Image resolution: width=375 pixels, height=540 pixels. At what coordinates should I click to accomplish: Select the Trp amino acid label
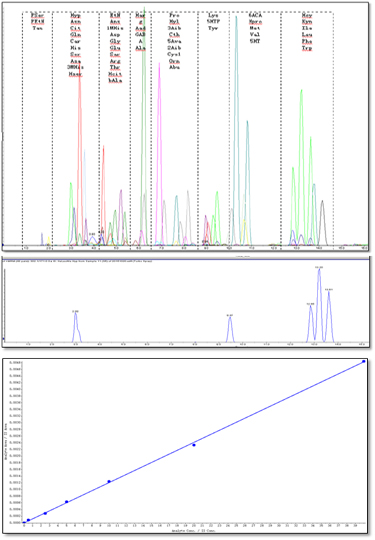click(x=307, y=48)
